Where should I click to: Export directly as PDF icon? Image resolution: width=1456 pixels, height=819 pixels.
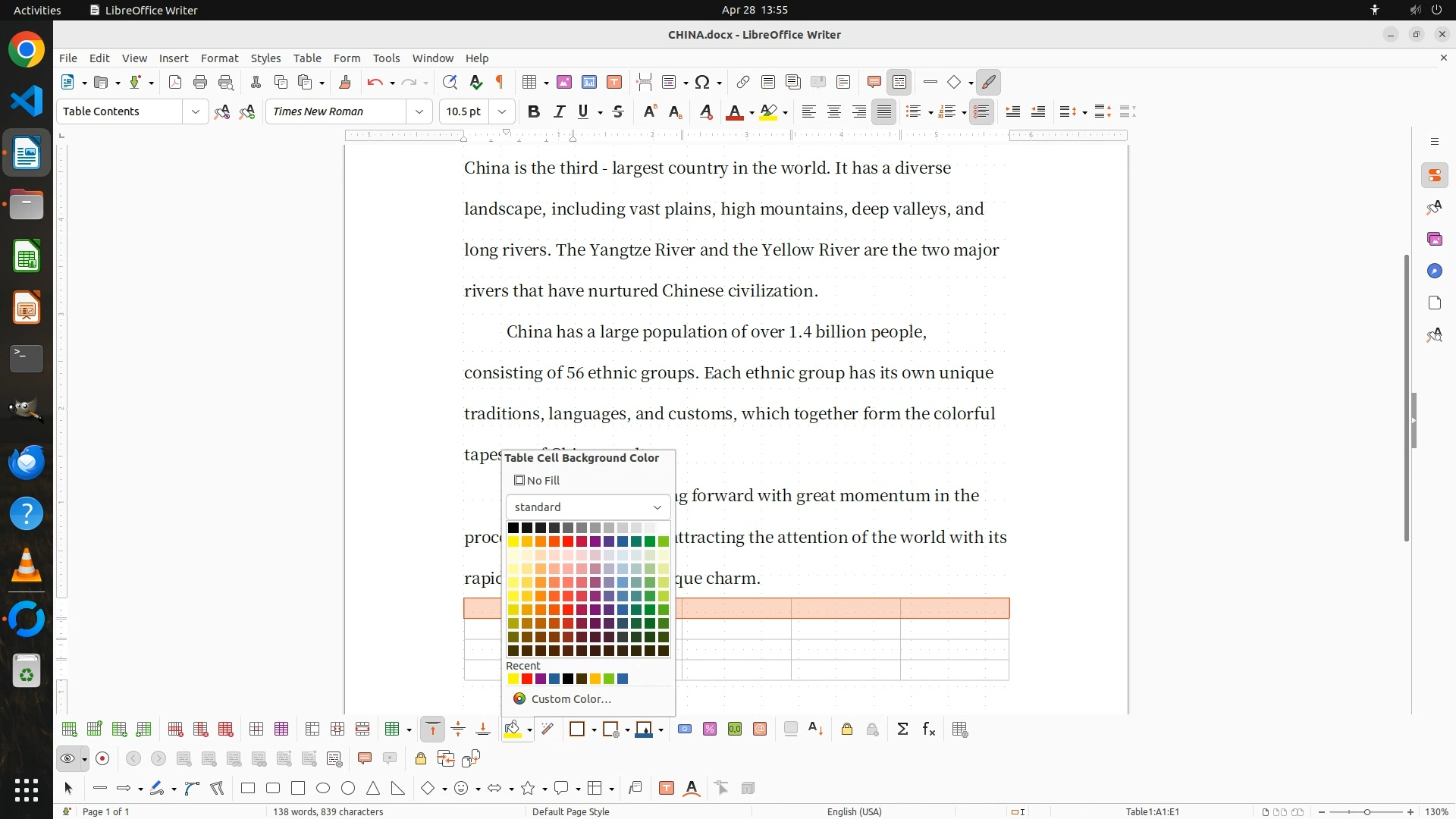pos(175,82)
